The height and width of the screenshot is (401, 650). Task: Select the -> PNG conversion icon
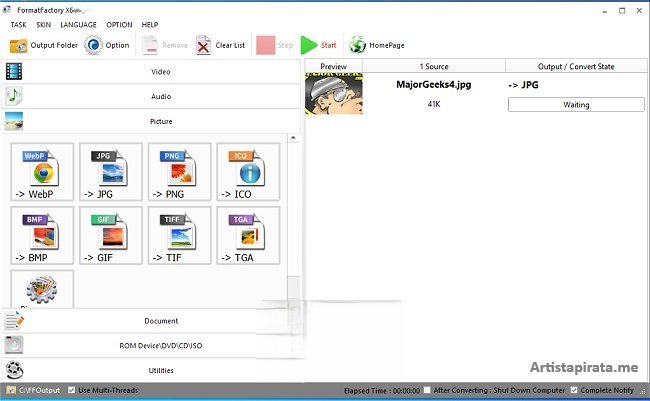(x=179, y=172)
